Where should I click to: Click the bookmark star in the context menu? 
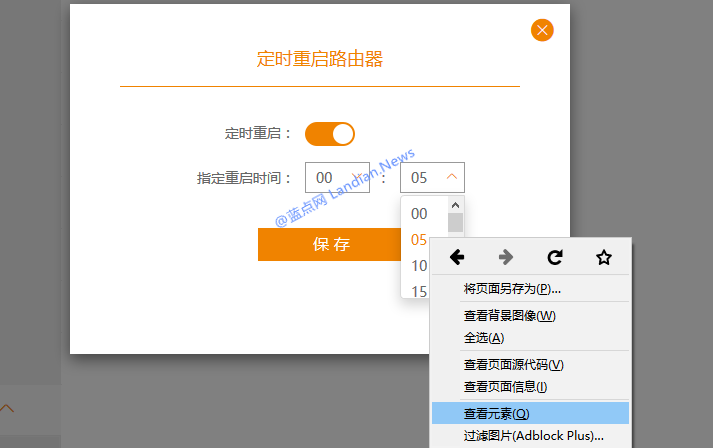tap(604, 257)
